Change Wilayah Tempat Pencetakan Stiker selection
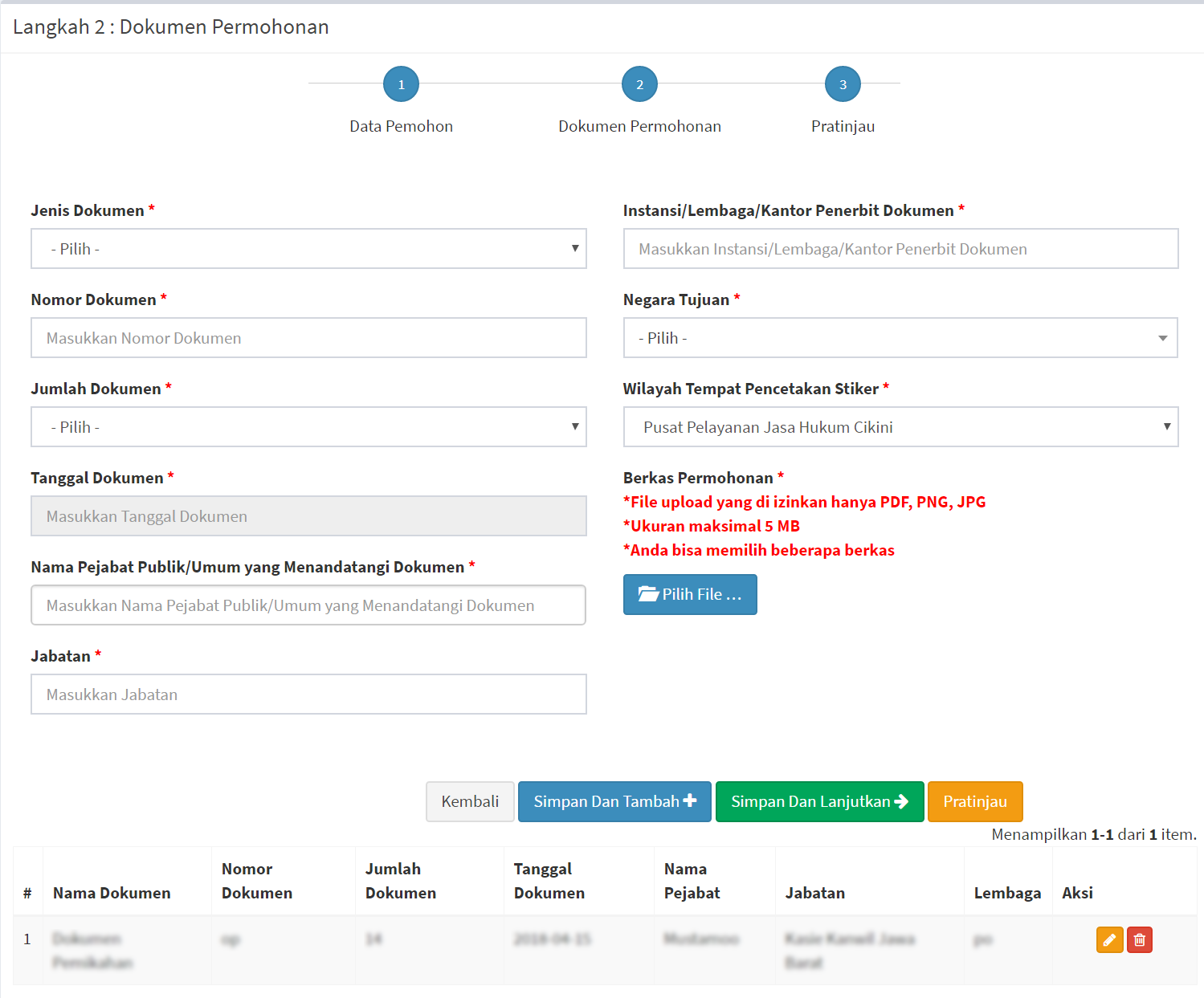Viewport: 1204px width, 998px height. pyautogui.click(x=900, y=427)
